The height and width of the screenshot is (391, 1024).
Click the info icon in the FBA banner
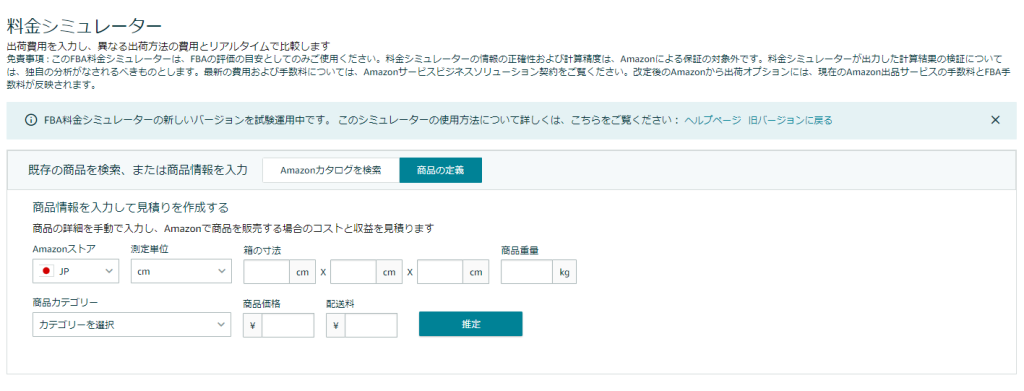[x=30, y=120]
